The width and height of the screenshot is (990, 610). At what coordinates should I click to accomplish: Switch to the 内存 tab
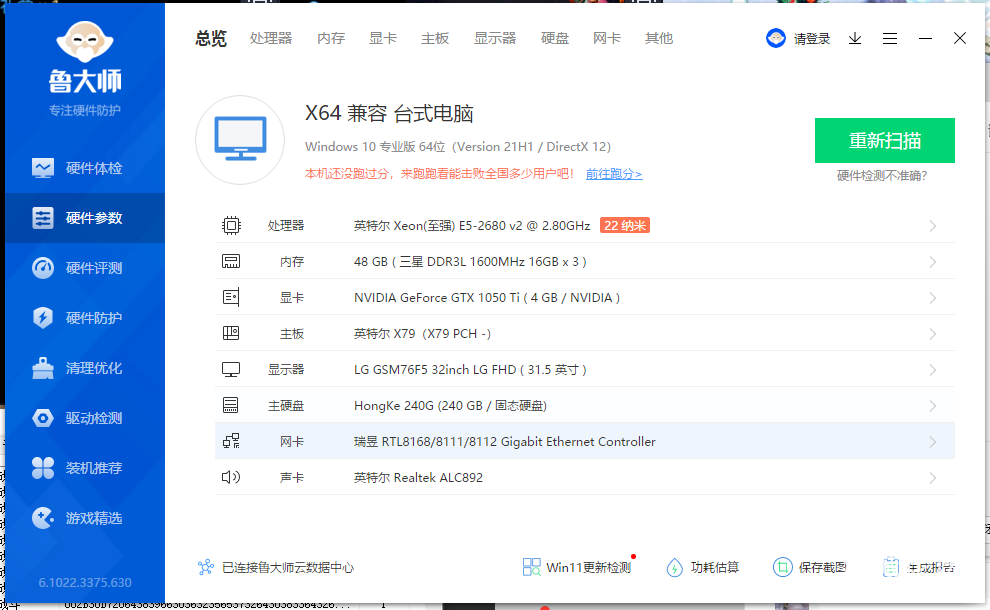(331, 38)
